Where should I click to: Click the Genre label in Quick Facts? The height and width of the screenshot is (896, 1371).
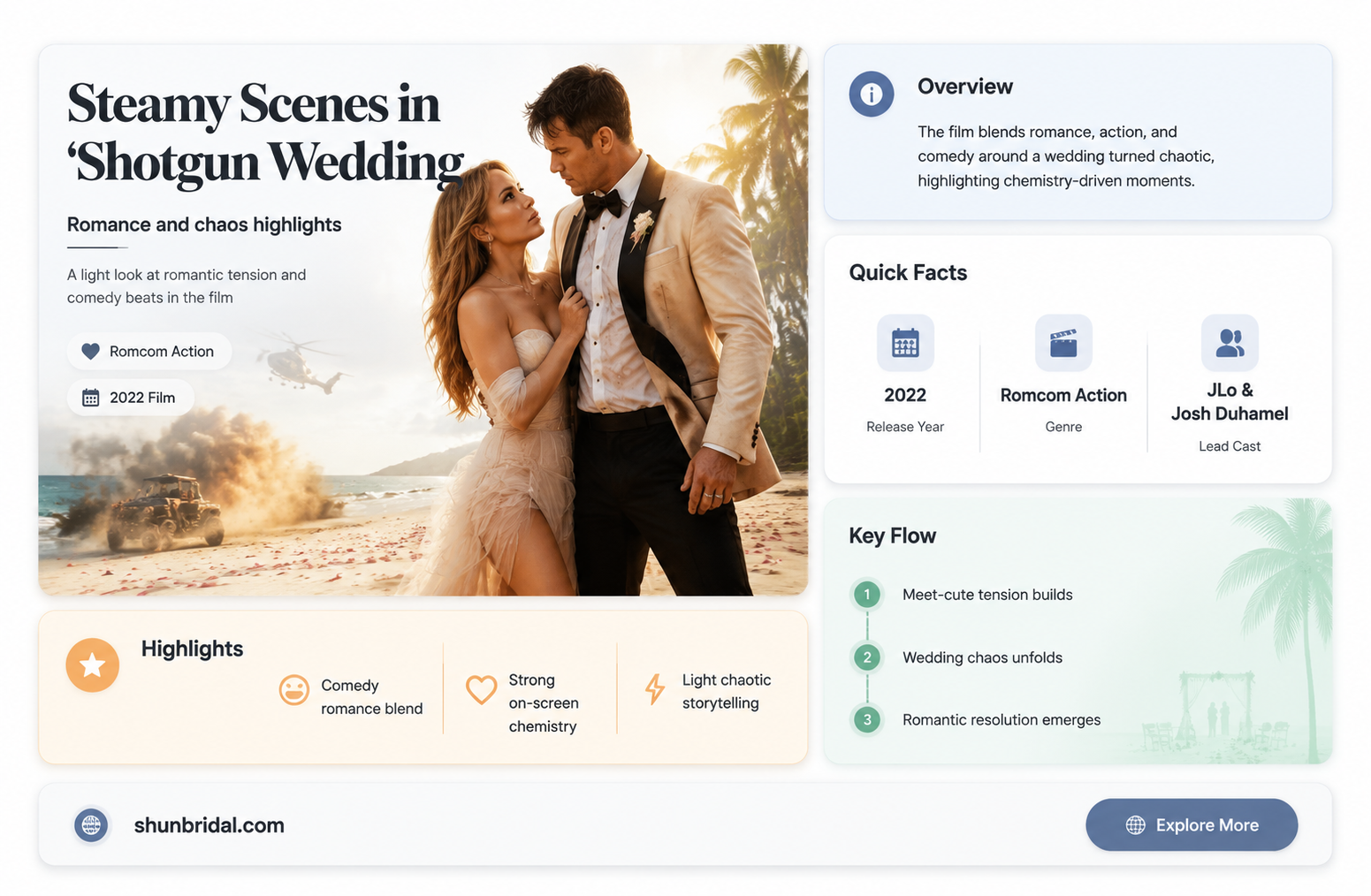(x=1063, y=427)
